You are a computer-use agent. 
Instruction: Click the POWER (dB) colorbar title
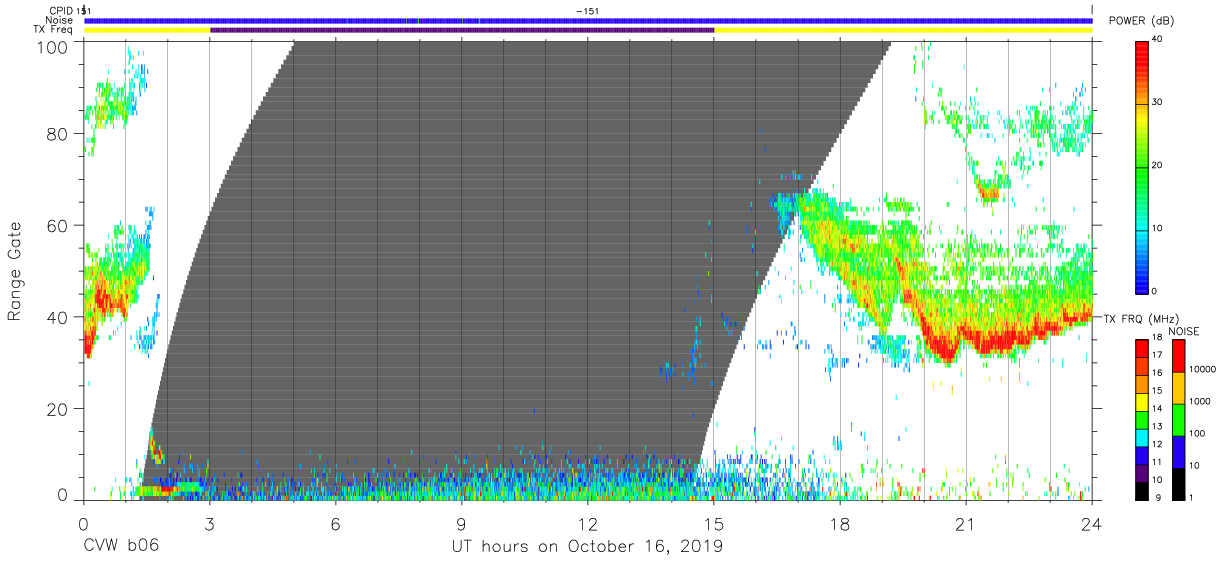click(1143, 22)
